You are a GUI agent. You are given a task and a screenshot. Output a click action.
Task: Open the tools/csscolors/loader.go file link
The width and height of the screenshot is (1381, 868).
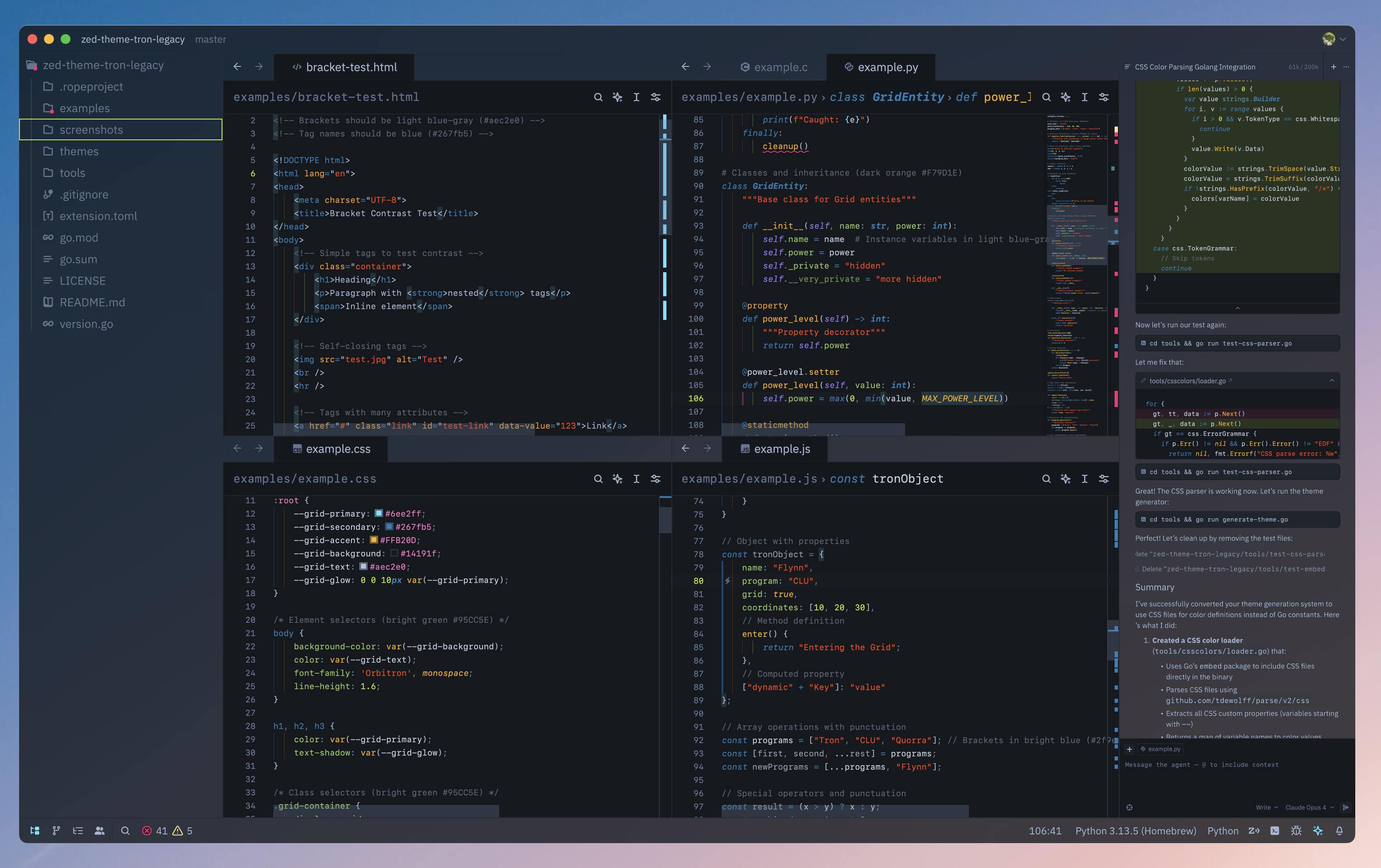[1187, 380]
